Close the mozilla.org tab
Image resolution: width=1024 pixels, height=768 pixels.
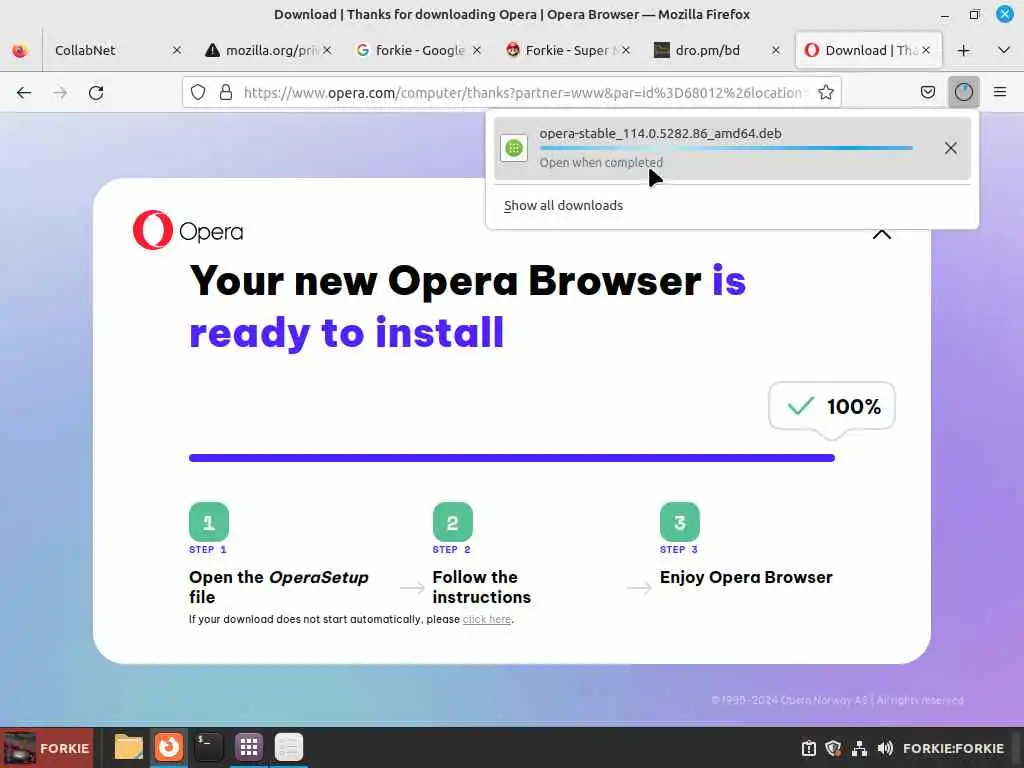tap(327, 50)
